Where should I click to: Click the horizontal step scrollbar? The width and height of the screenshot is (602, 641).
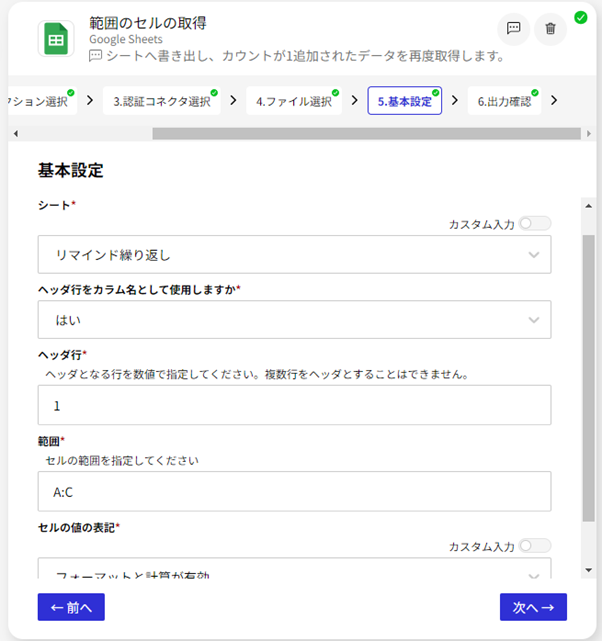tap(300, 133)
